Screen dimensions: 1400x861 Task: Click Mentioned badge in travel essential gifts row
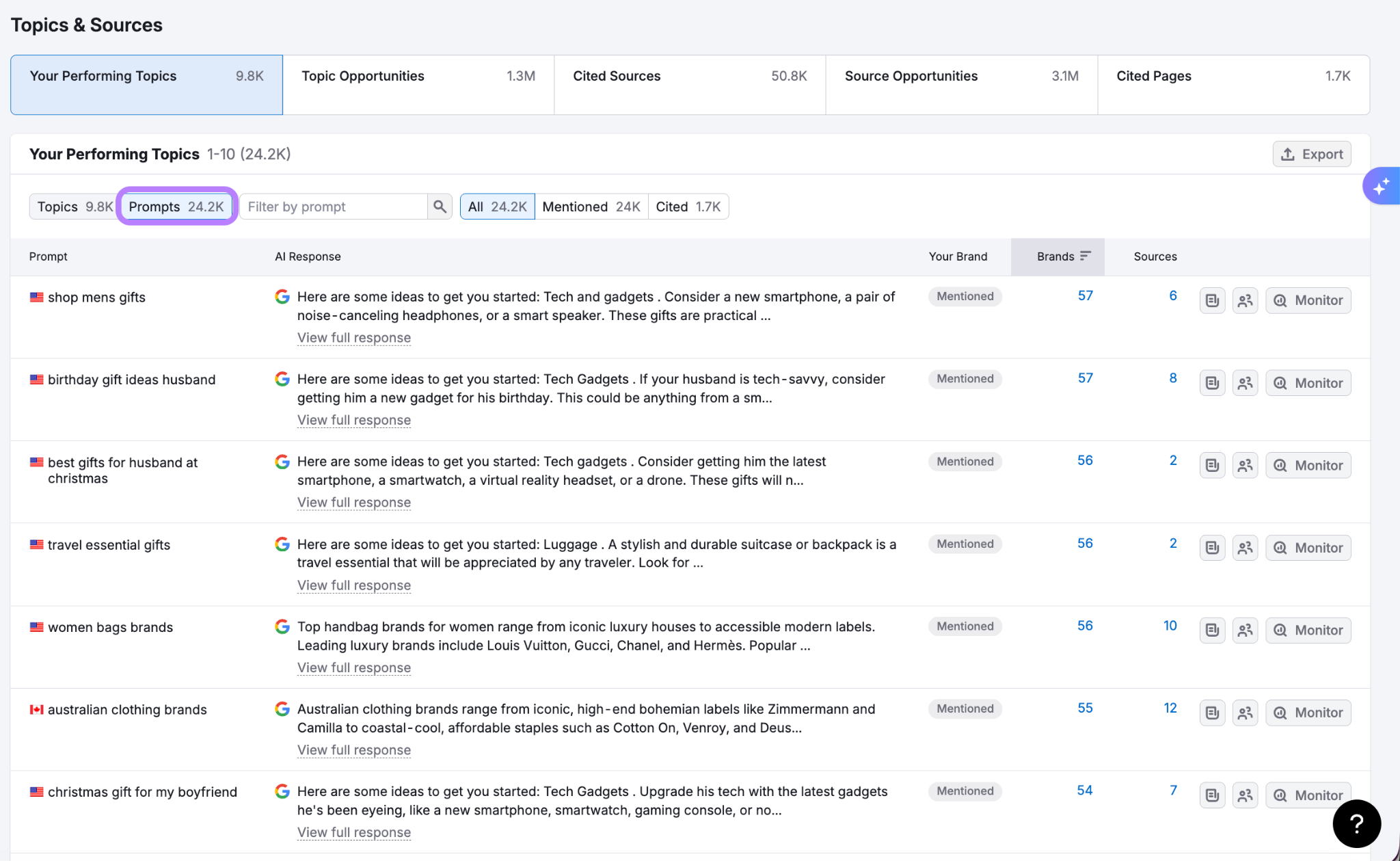click(965, 544)
